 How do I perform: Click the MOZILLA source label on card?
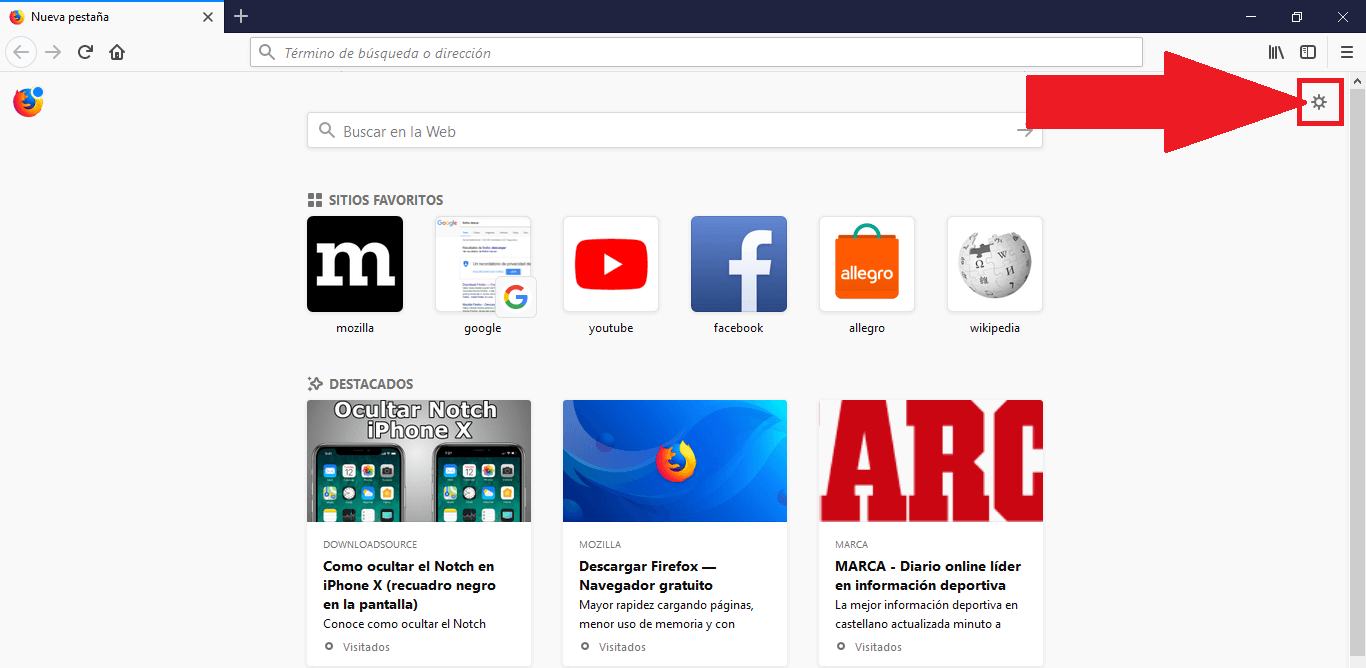(x=600, y=545)
